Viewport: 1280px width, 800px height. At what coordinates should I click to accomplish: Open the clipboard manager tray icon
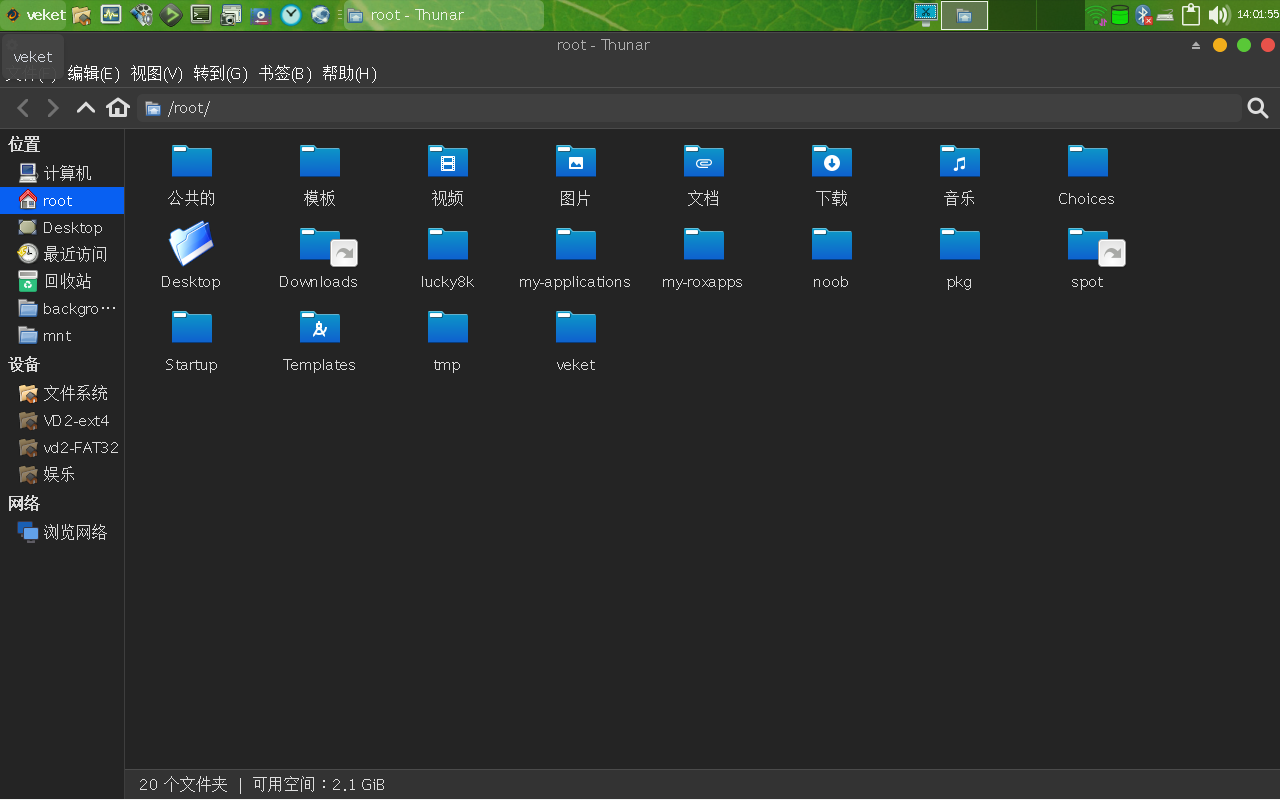pos(1190,15)
